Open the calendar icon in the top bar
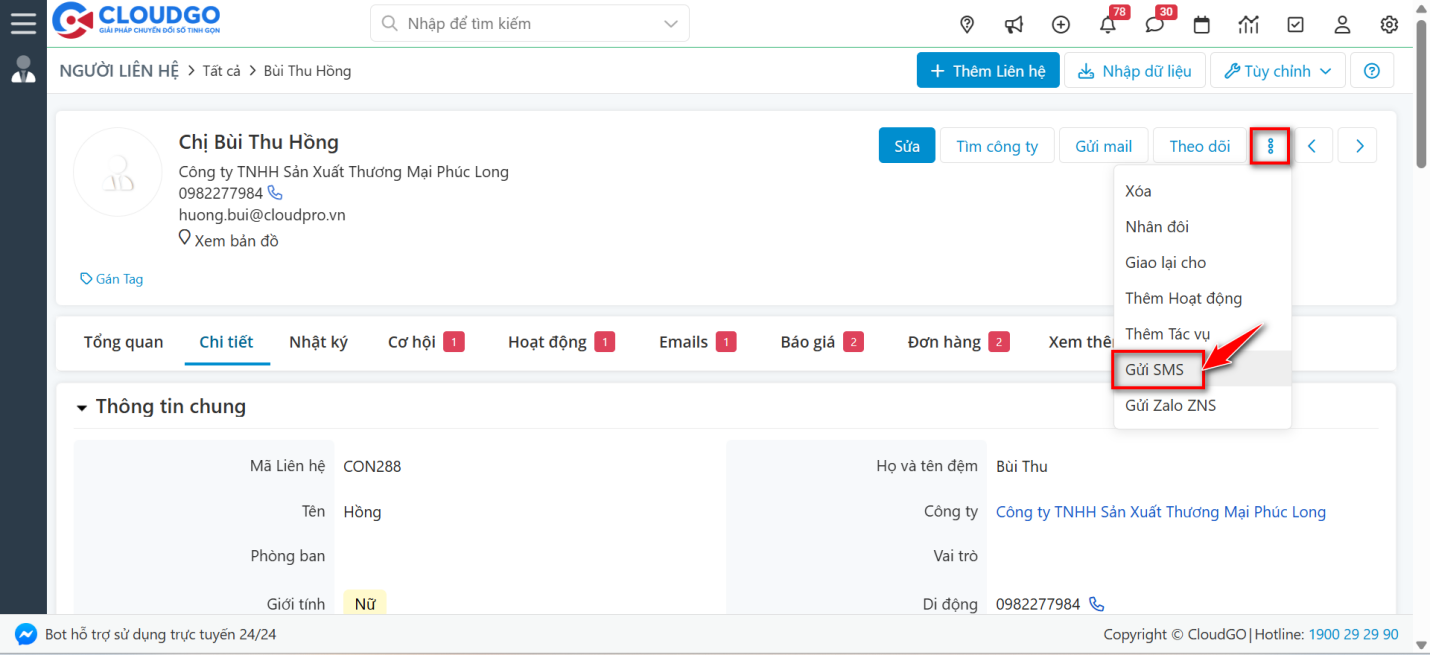 (1202, 23)
